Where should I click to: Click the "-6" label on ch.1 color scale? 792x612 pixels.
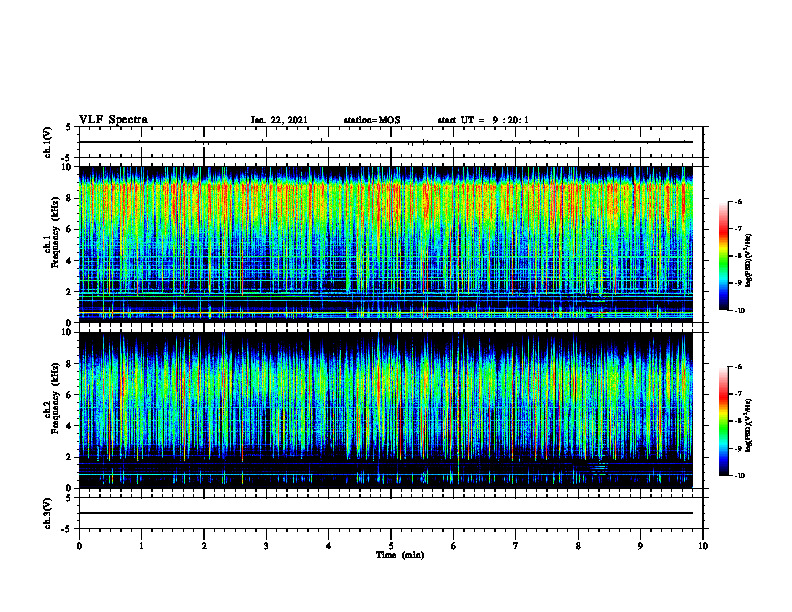click(x=738, y=202)
